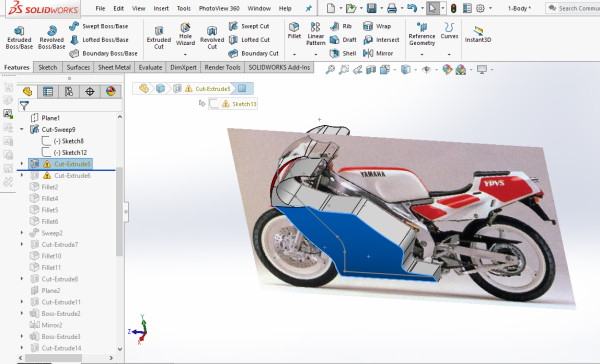
Task: Select the Wrap tool
Action: point(377,26)
